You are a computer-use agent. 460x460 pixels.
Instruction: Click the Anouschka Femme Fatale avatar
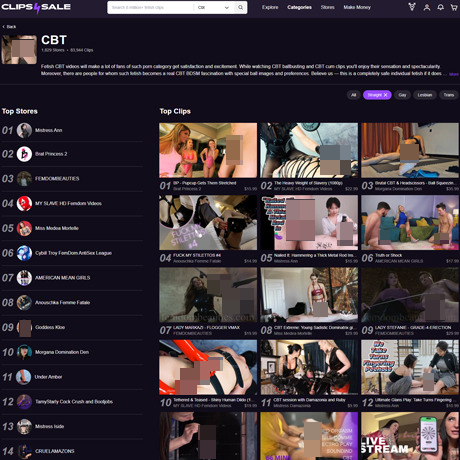(x=24, y=303)
